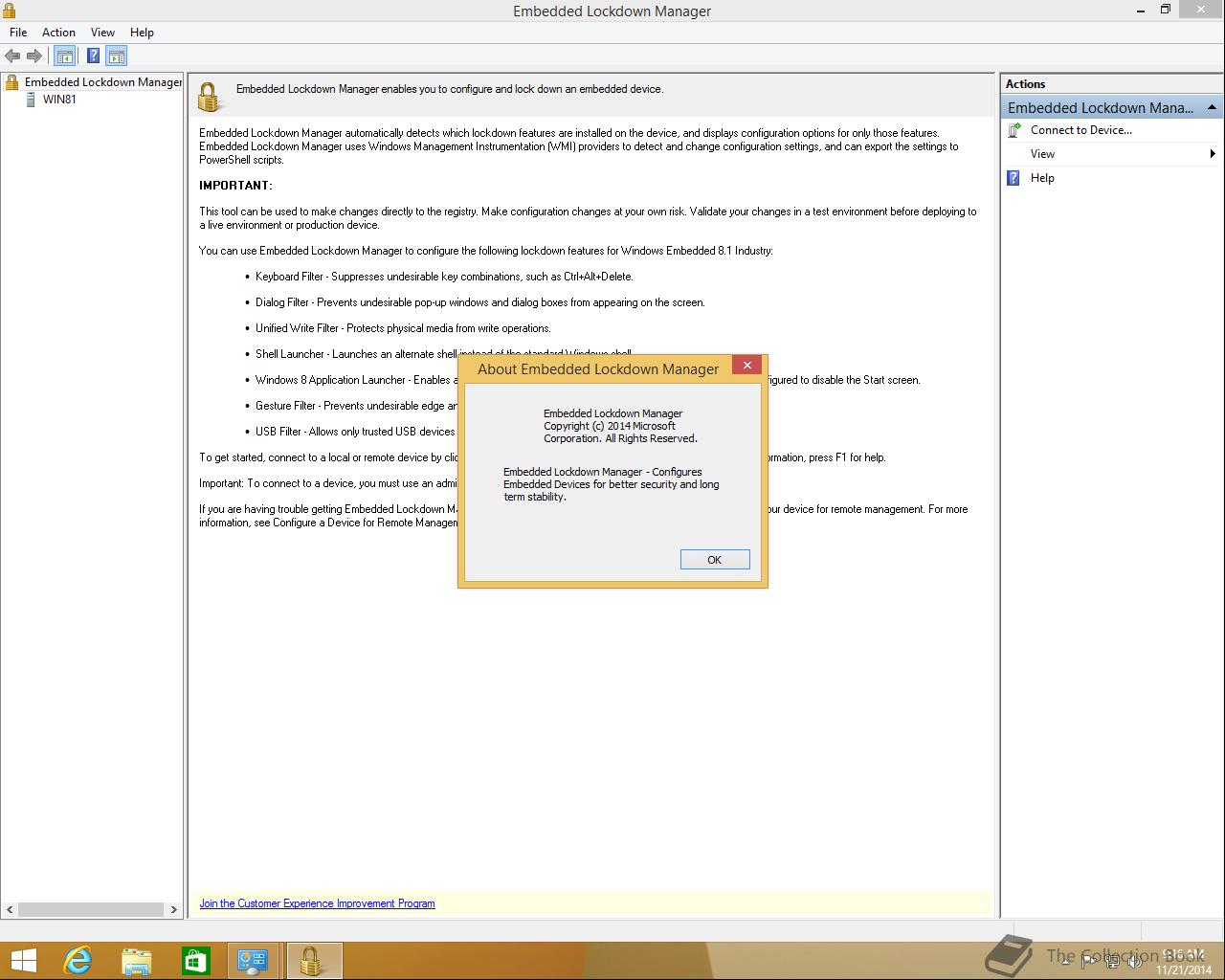Click the Dialog Filter description line

point(479,302)
